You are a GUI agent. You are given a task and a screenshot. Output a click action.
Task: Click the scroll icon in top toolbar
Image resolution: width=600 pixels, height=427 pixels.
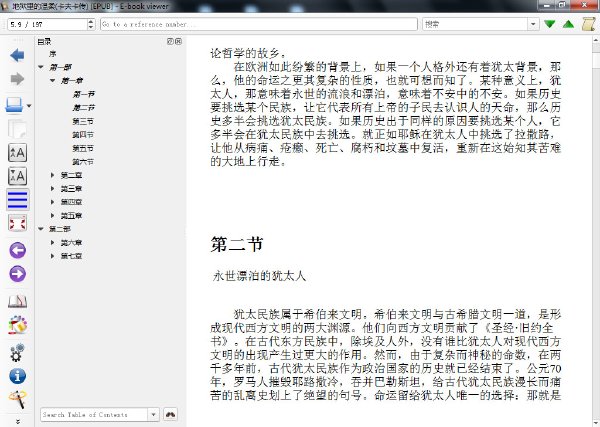click(589, 24)
